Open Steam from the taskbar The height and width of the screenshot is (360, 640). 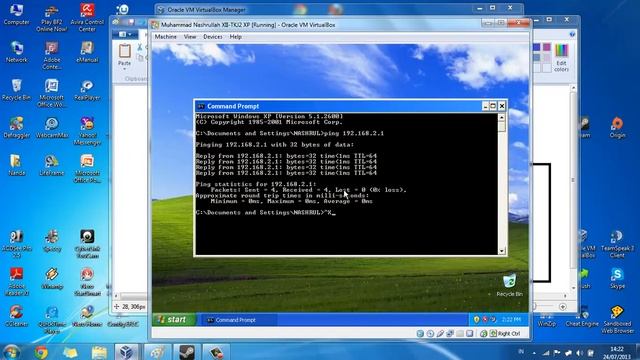coord(187,352)
